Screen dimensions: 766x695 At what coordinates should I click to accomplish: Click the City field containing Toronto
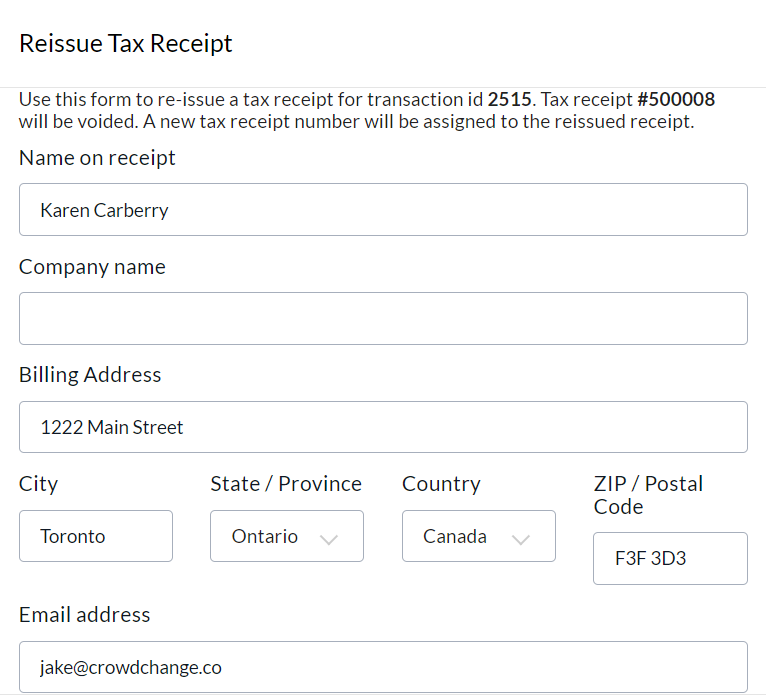tap(96, 536)
